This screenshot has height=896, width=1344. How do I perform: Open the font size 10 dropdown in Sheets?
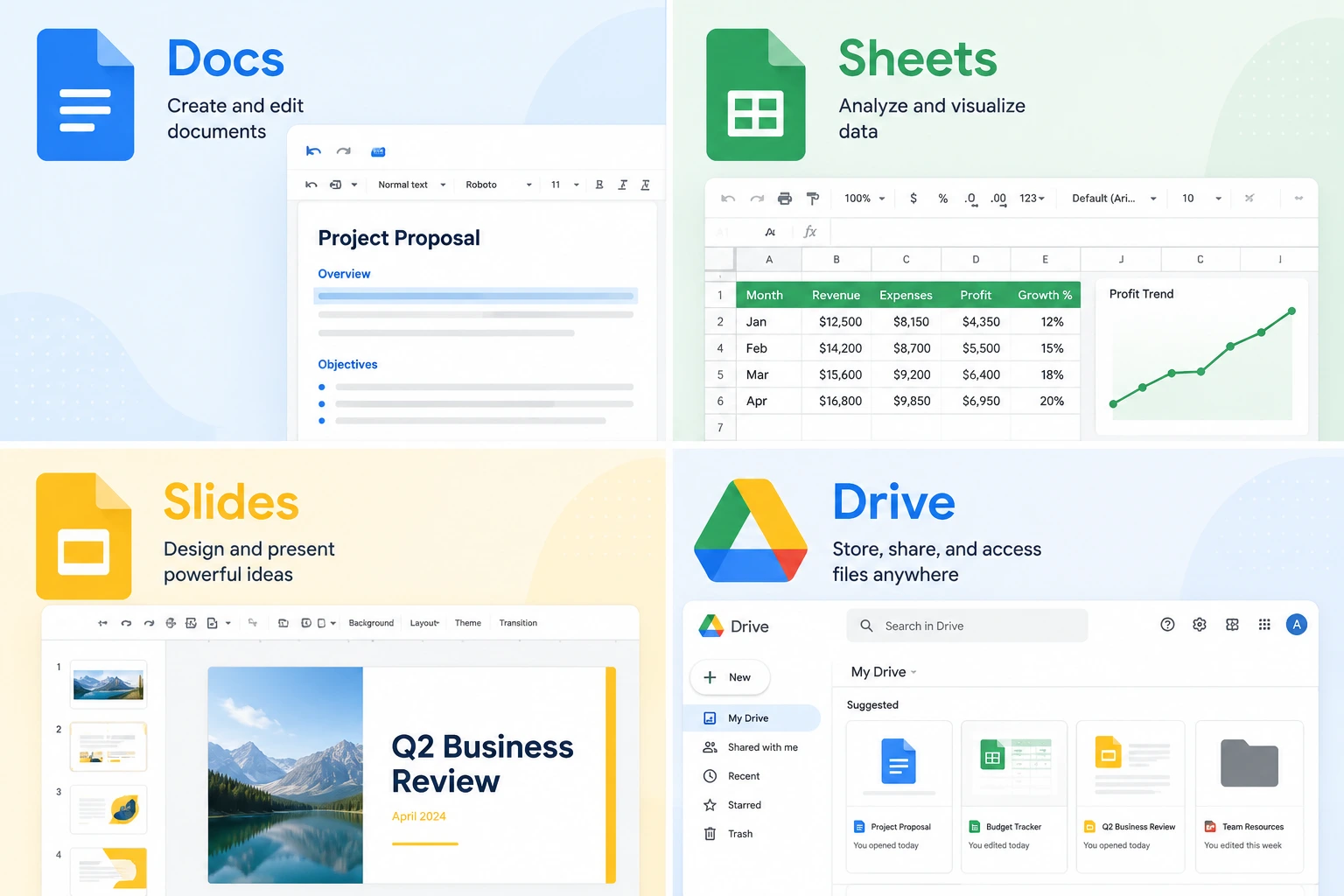[1201, 199]
